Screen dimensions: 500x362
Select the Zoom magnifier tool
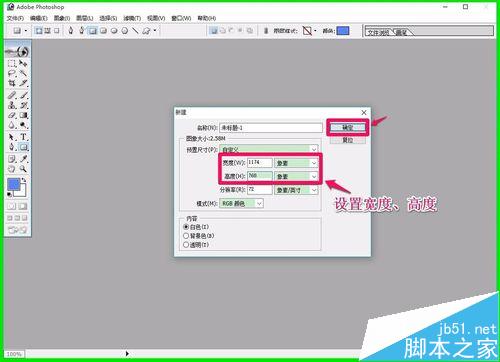coord(23,169)
